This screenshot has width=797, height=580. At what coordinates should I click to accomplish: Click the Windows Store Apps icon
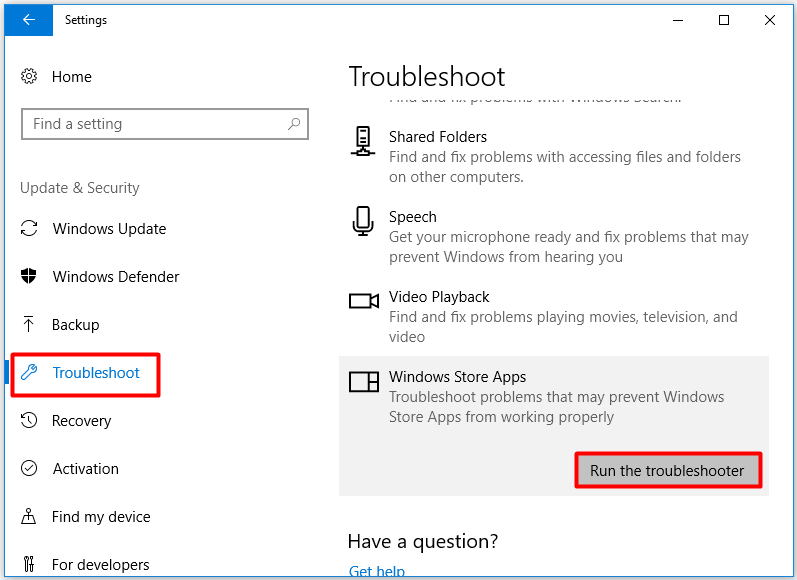(364, 381)
